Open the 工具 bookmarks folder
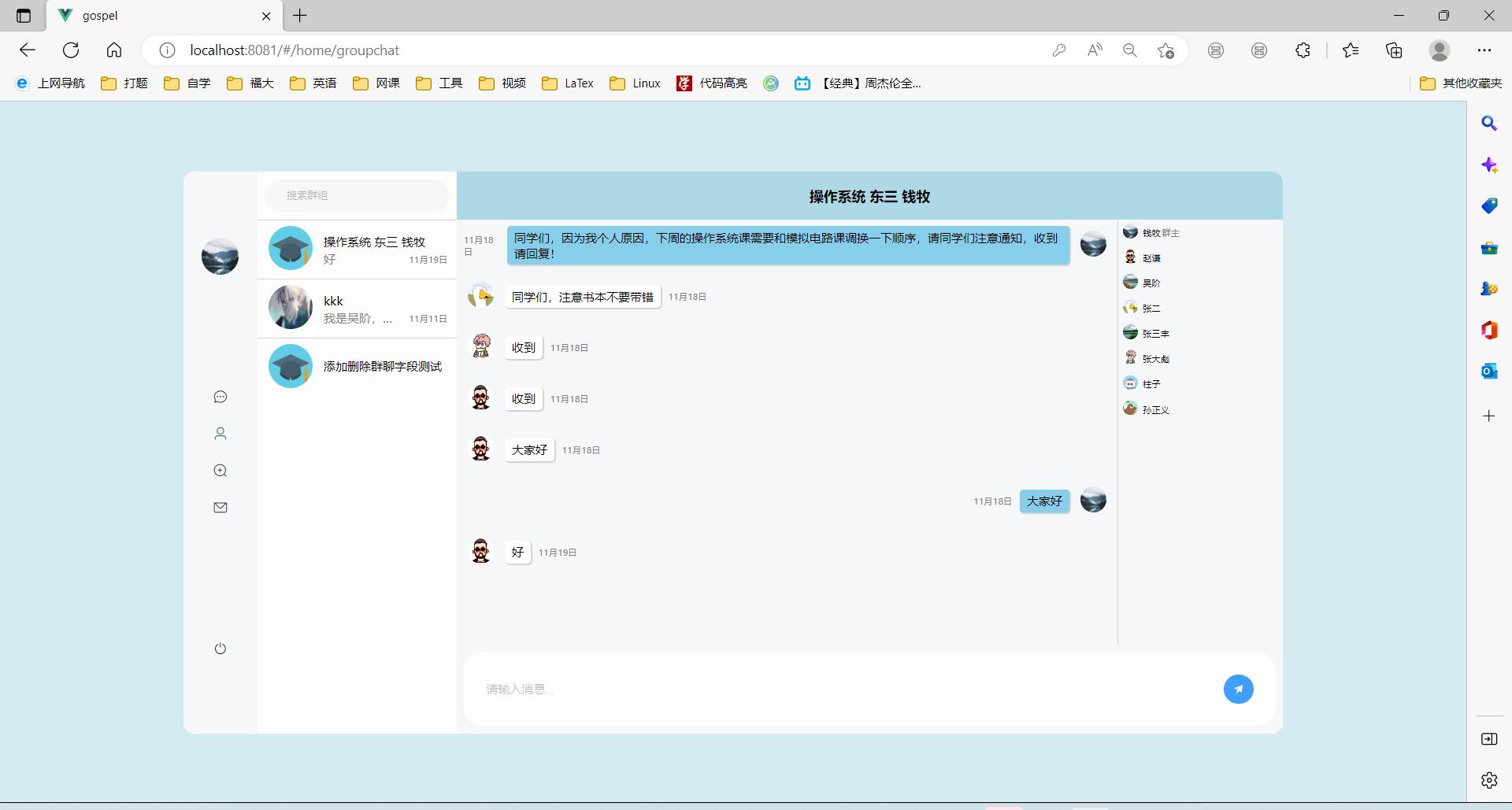 click(439, 83)
